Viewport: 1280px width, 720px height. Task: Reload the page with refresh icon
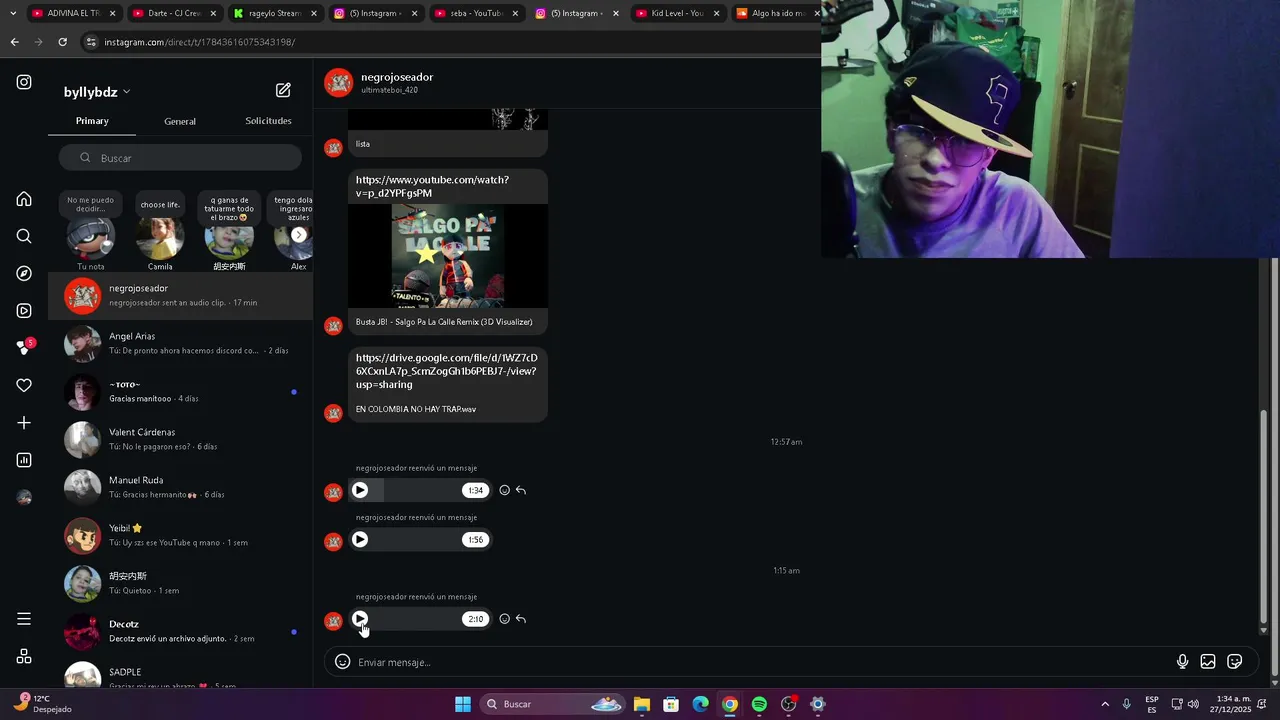[62, 42]
